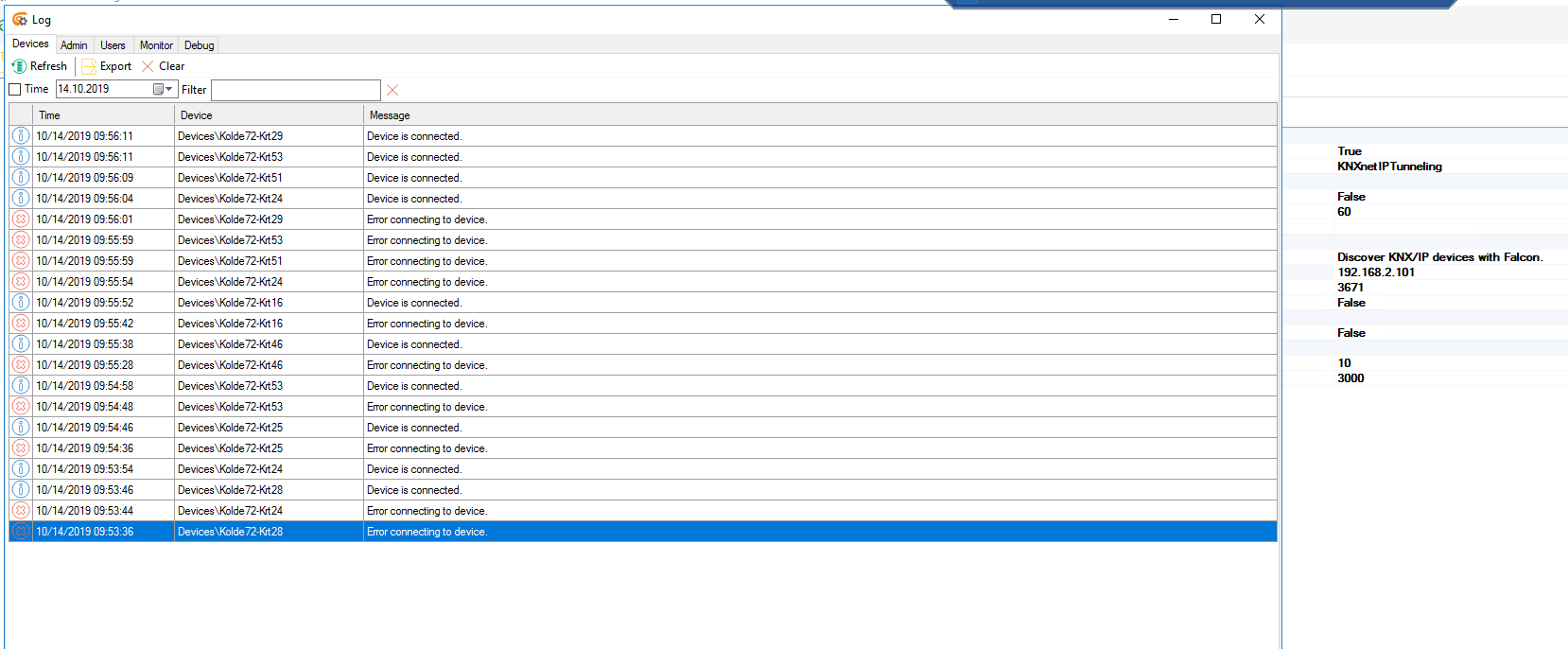1568x649 pixels.
Task: Click the Message column header
Action: click(819, 115)
